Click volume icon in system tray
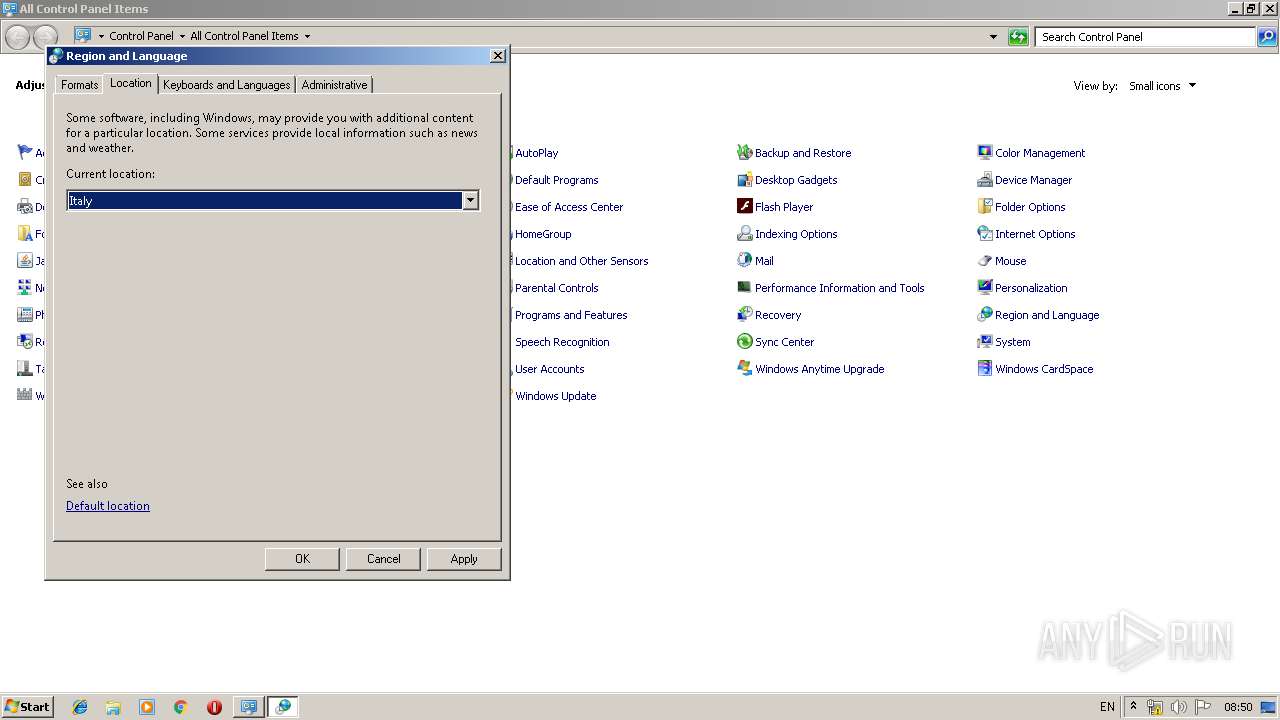Screen dimensions: 1280x720 pos(1179,707)
